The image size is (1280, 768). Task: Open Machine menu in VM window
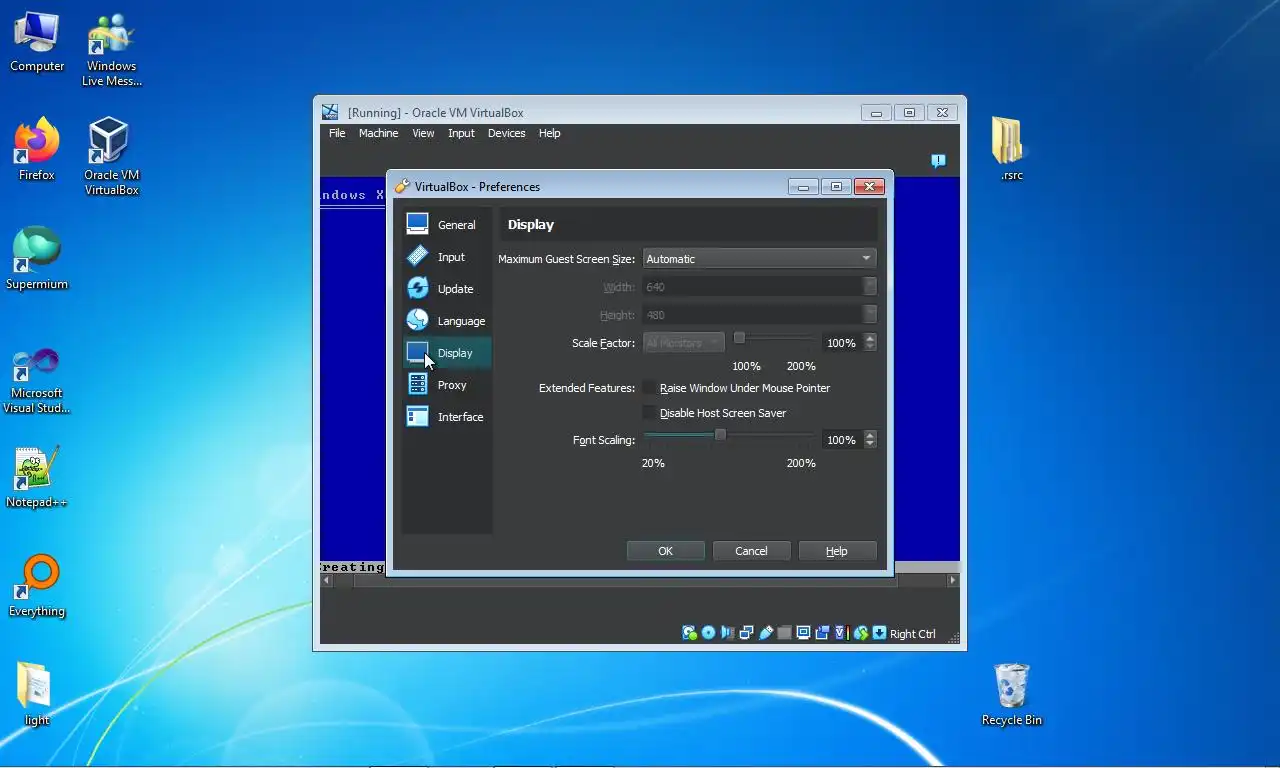pyautogui.click(x=378, y=133)
